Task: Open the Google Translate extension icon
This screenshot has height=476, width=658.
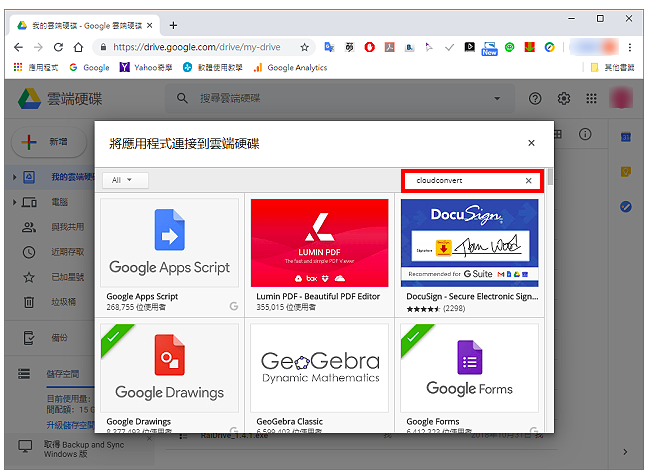Action: pos(329,47)
